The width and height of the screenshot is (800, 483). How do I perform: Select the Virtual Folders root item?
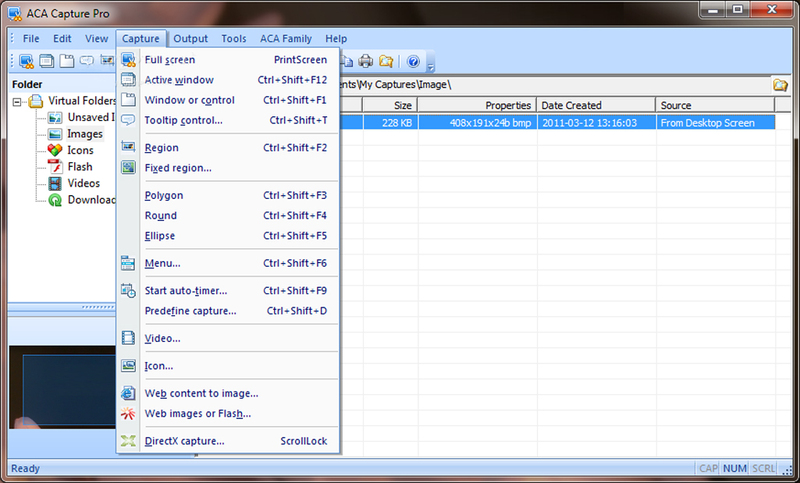pyautogui.click(x=82, y=100)
